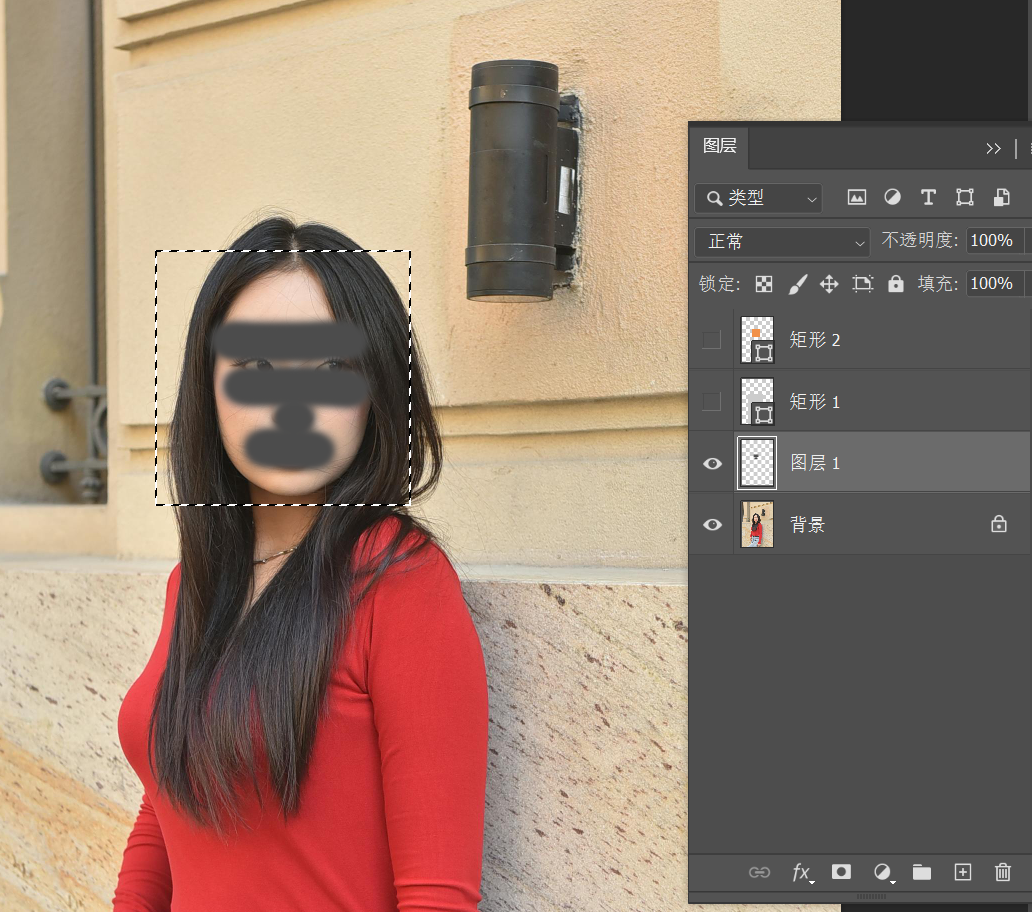The image size is (1032, 912).
Task: Lock position move icon
Action: tap(829, 284)
